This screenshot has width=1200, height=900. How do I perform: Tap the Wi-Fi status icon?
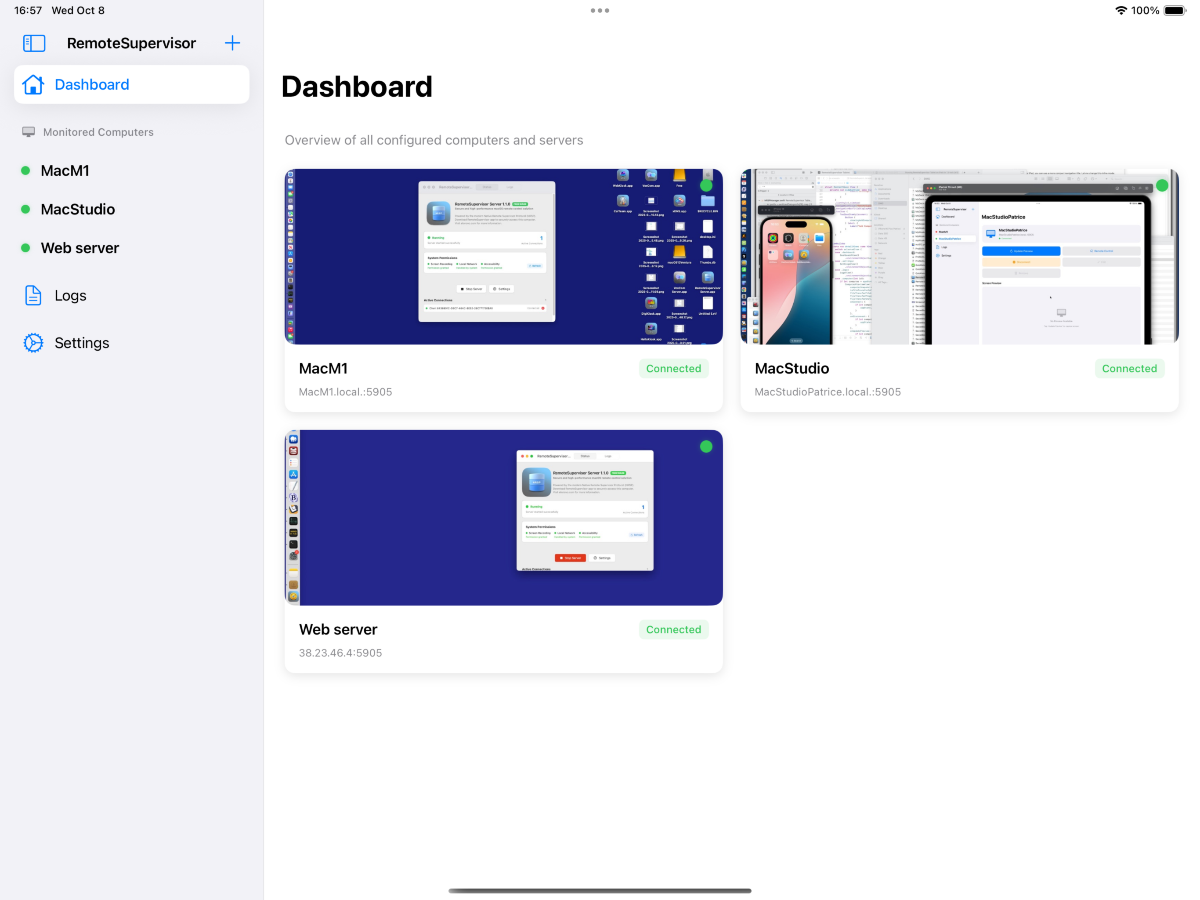pos(1121,11)
